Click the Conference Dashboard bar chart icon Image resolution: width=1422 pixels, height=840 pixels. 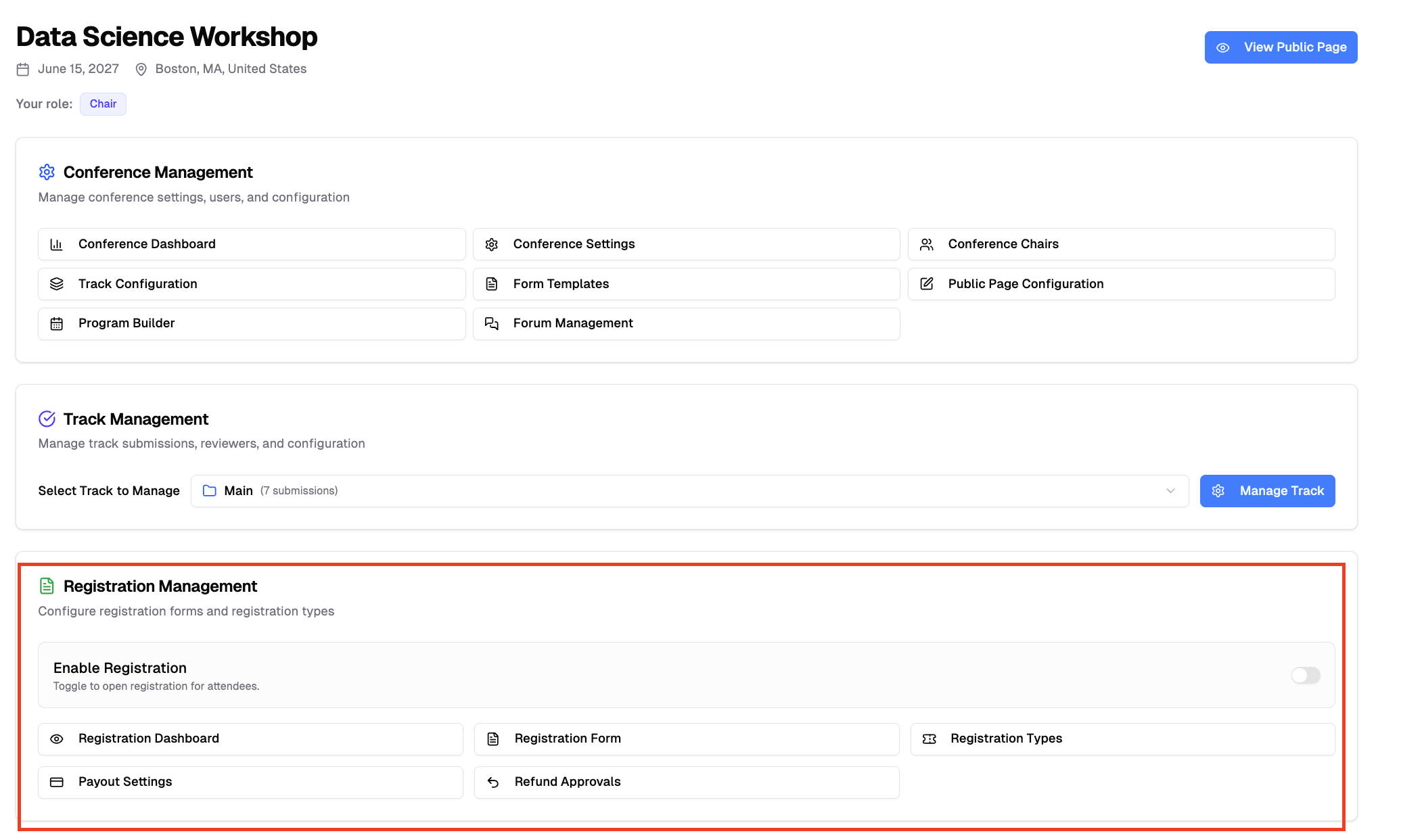click(x=57, y=244)
